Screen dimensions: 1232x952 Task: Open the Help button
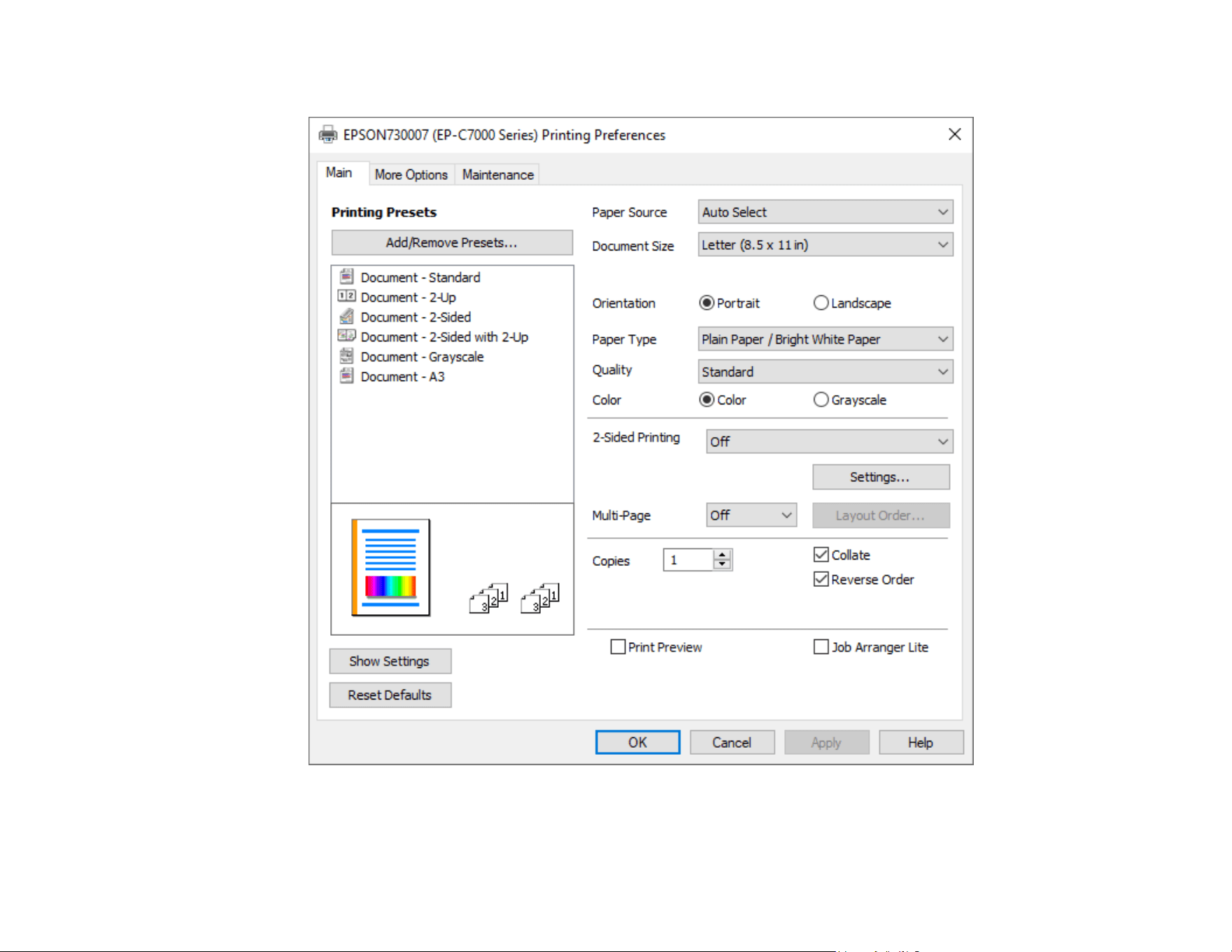point(921,743)
